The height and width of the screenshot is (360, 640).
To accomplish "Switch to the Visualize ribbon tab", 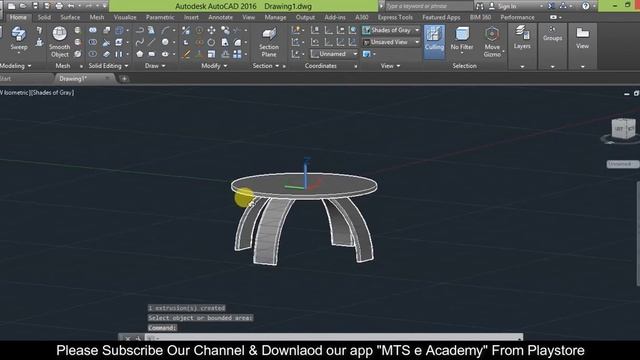I will click(x=125, y=17).
